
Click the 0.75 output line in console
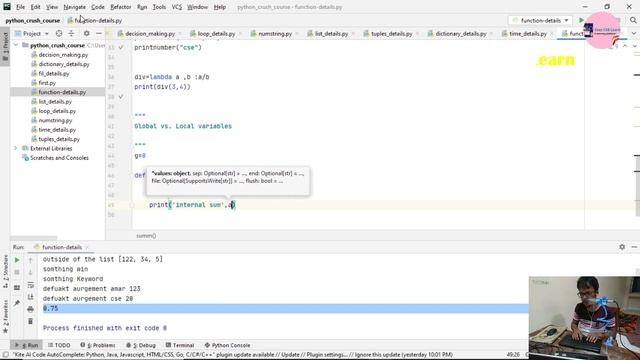point(285,309)
